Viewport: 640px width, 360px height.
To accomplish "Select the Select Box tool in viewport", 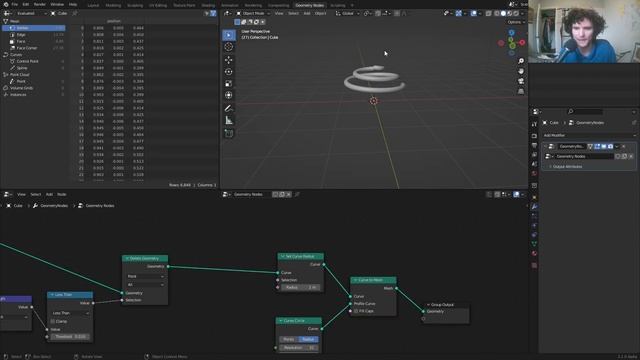I will pos(229,35).
